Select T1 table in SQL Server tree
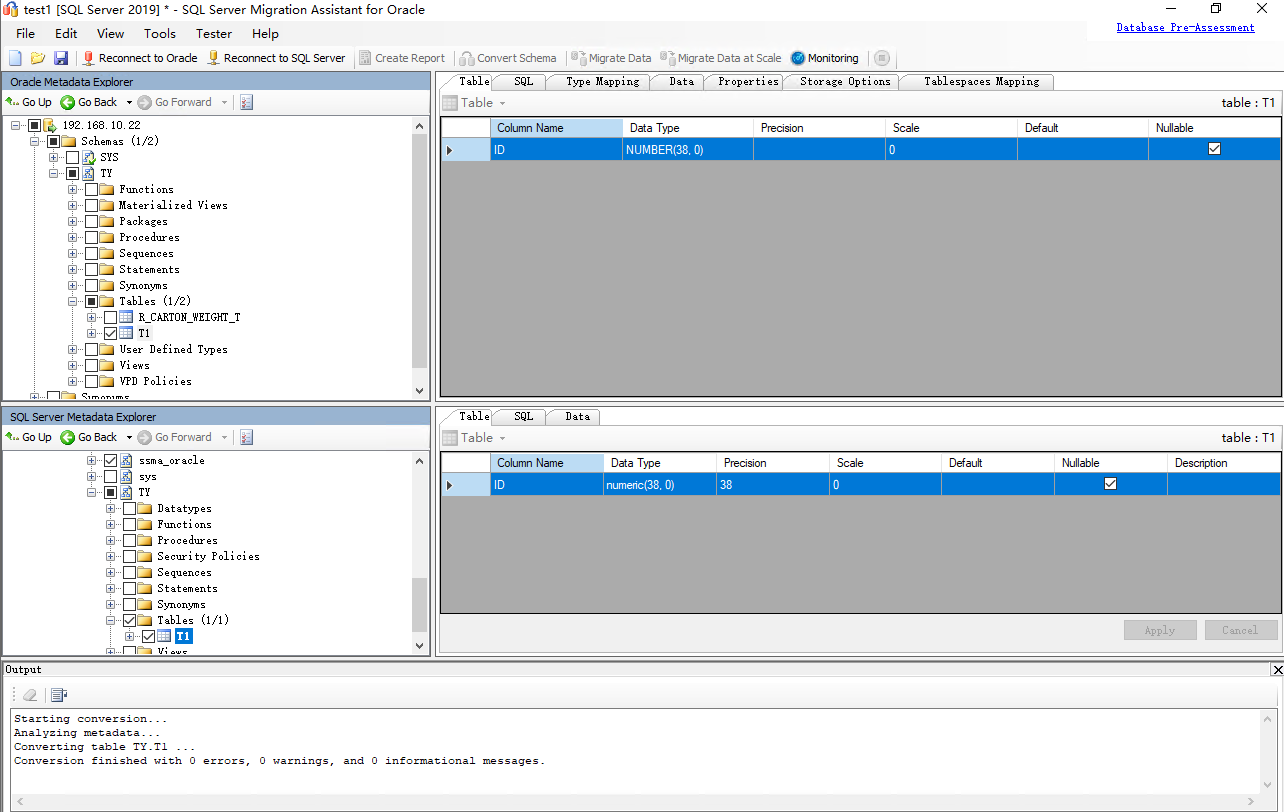The width and height of the screenshot is (1284, 812). (183, 636)
